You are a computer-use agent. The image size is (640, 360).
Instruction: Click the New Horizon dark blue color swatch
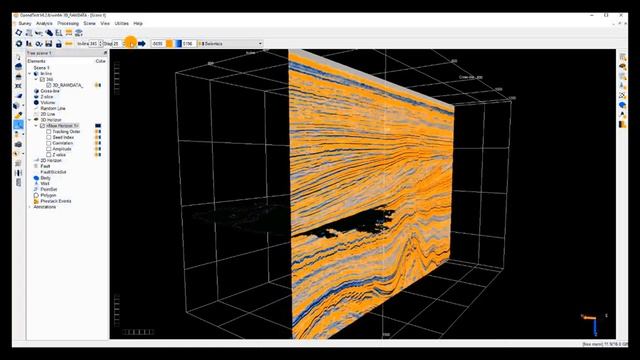(98, 126)
